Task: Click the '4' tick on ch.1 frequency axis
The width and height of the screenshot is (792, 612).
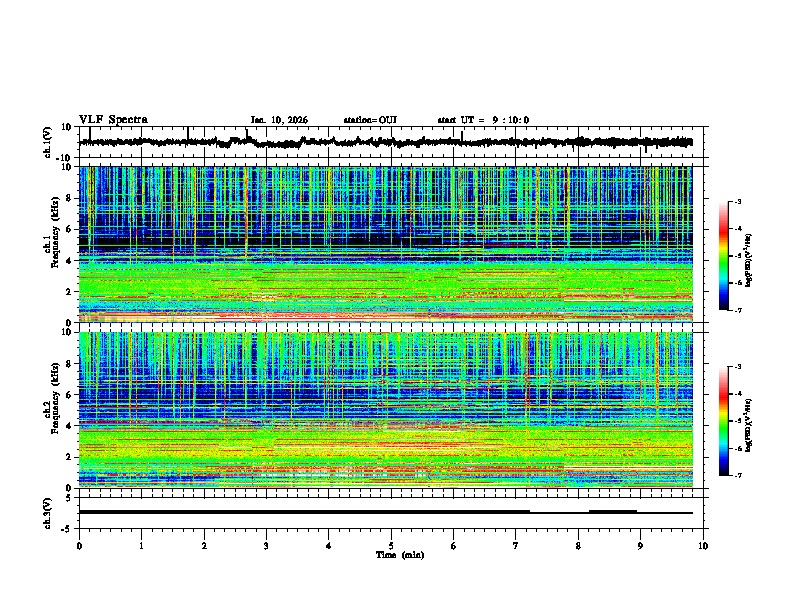Action: tap(69, 261)
